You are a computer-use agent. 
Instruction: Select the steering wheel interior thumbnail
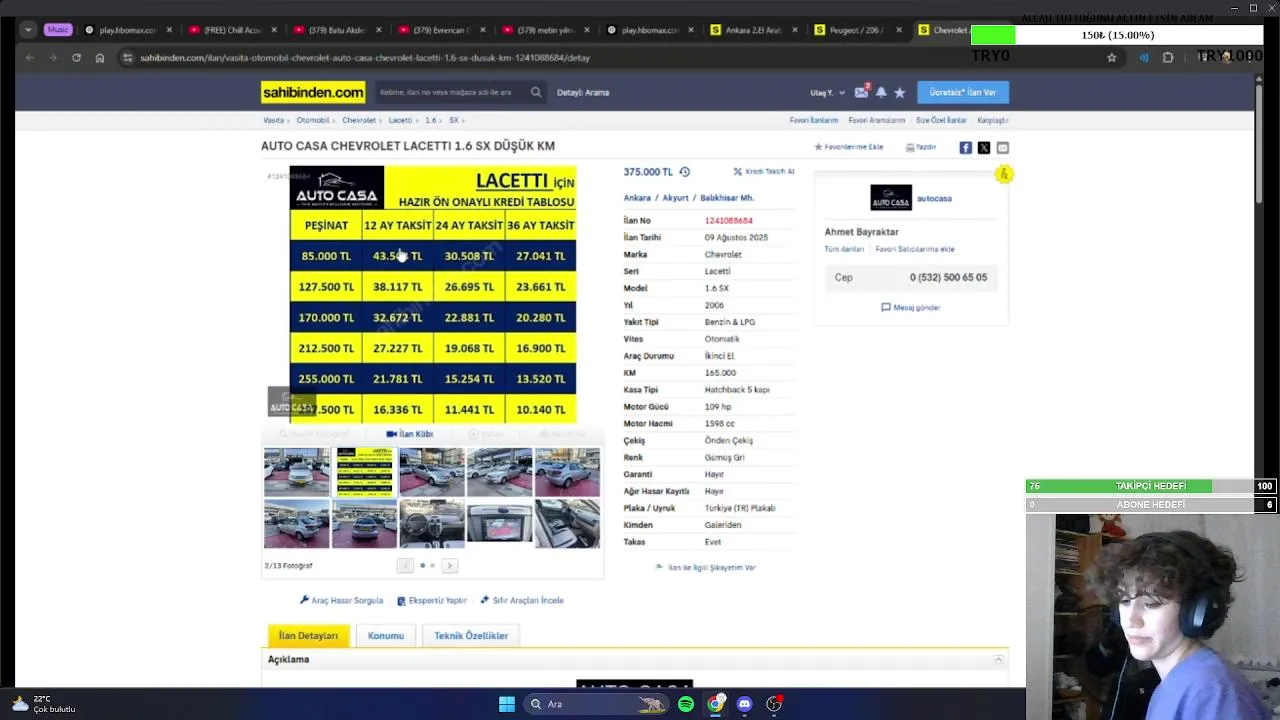point(432,524)
